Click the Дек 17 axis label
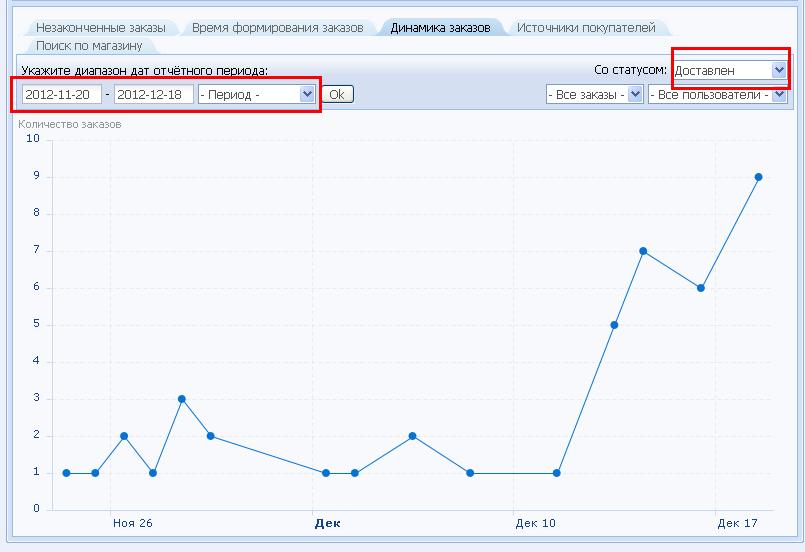 tap(736, 523)
